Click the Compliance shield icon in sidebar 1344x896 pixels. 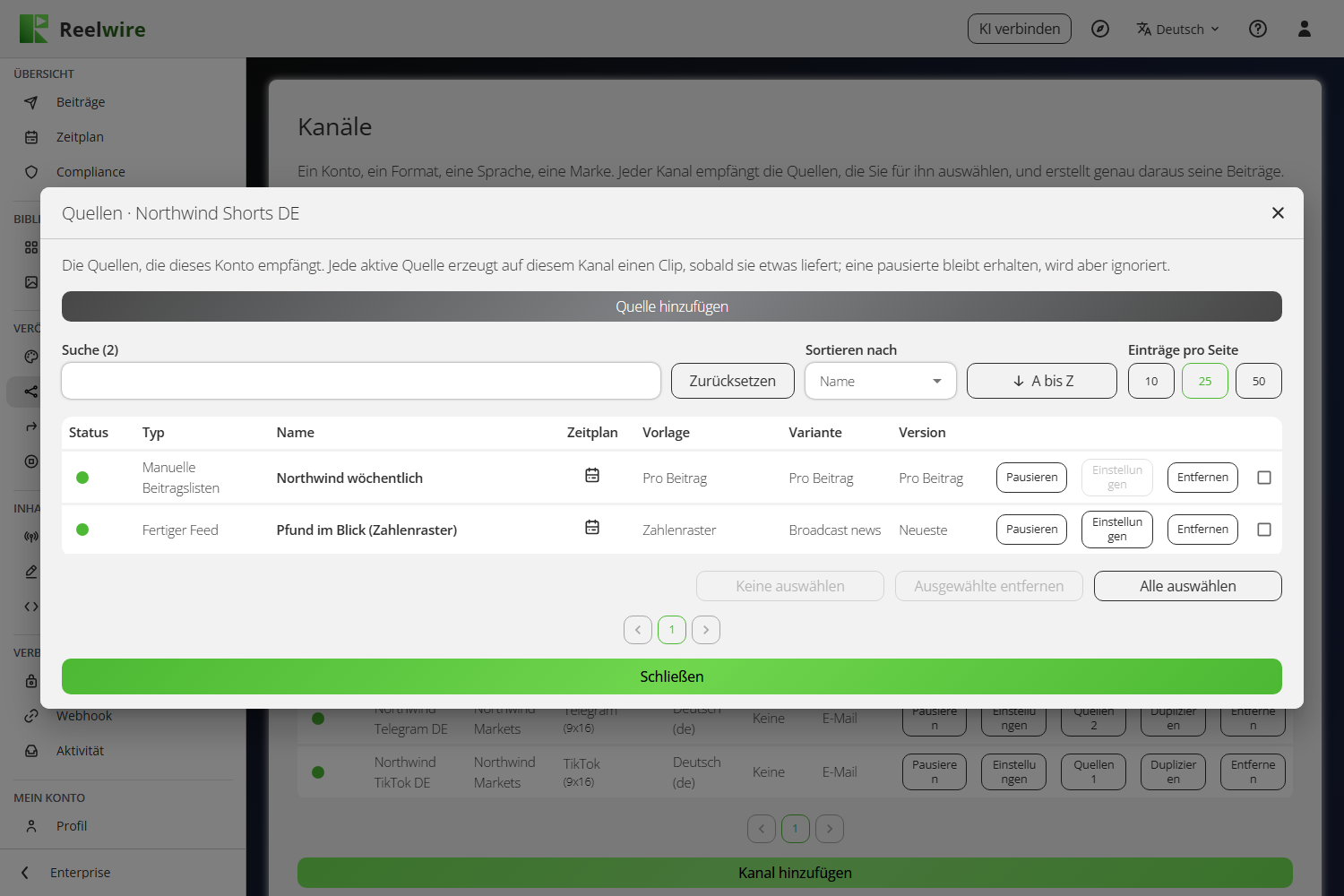31,172
